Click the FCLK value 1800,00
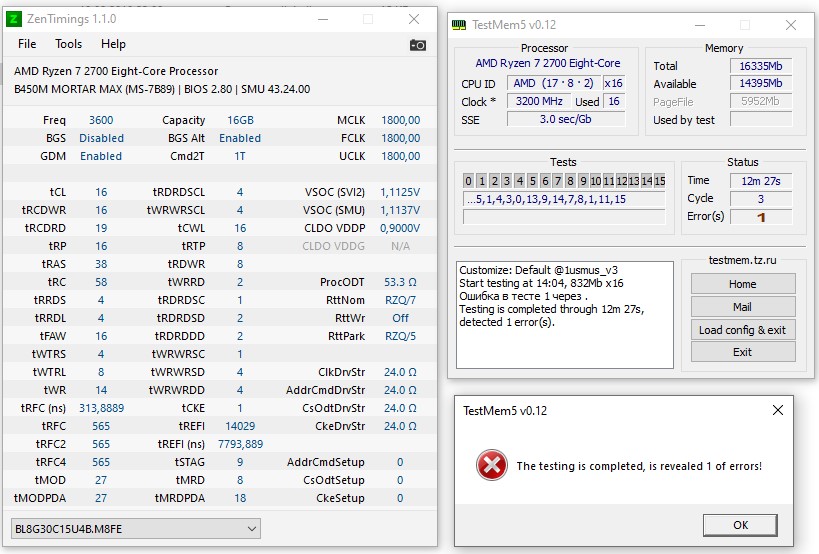This screenshot has height=554, width=819. click(401, 138)
